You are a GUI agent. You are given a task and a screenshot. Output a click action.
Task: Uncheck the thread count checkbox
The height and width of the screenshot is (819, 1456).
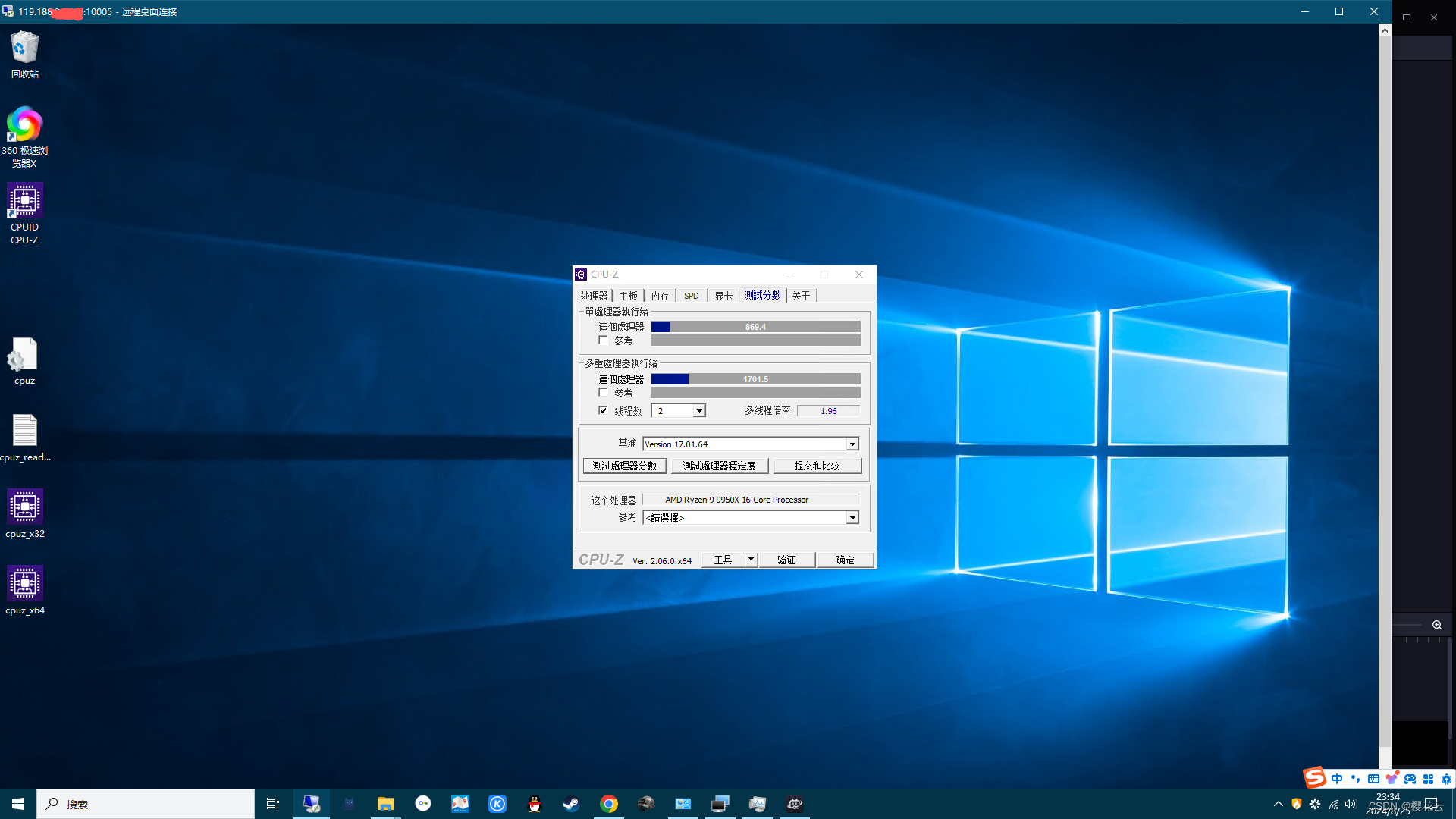(603, 410)
